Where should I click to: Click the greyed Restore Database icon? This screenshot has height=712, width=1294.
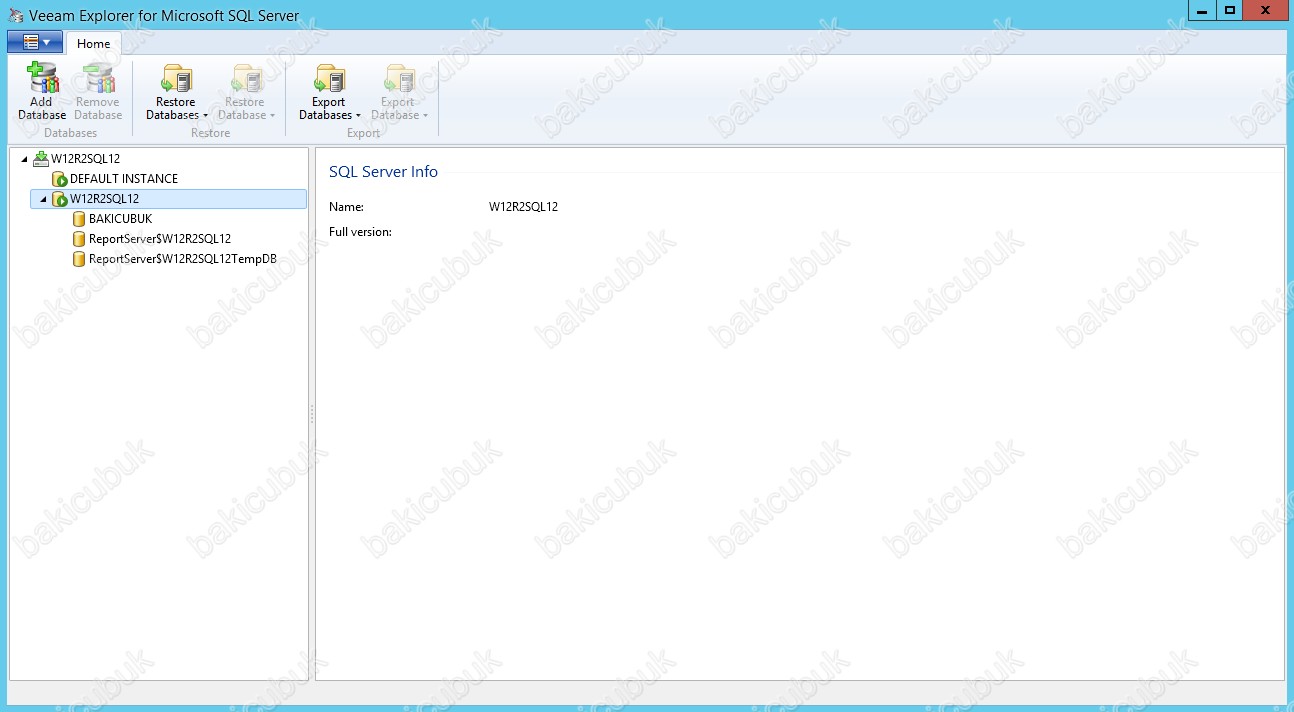coord(245,78)
